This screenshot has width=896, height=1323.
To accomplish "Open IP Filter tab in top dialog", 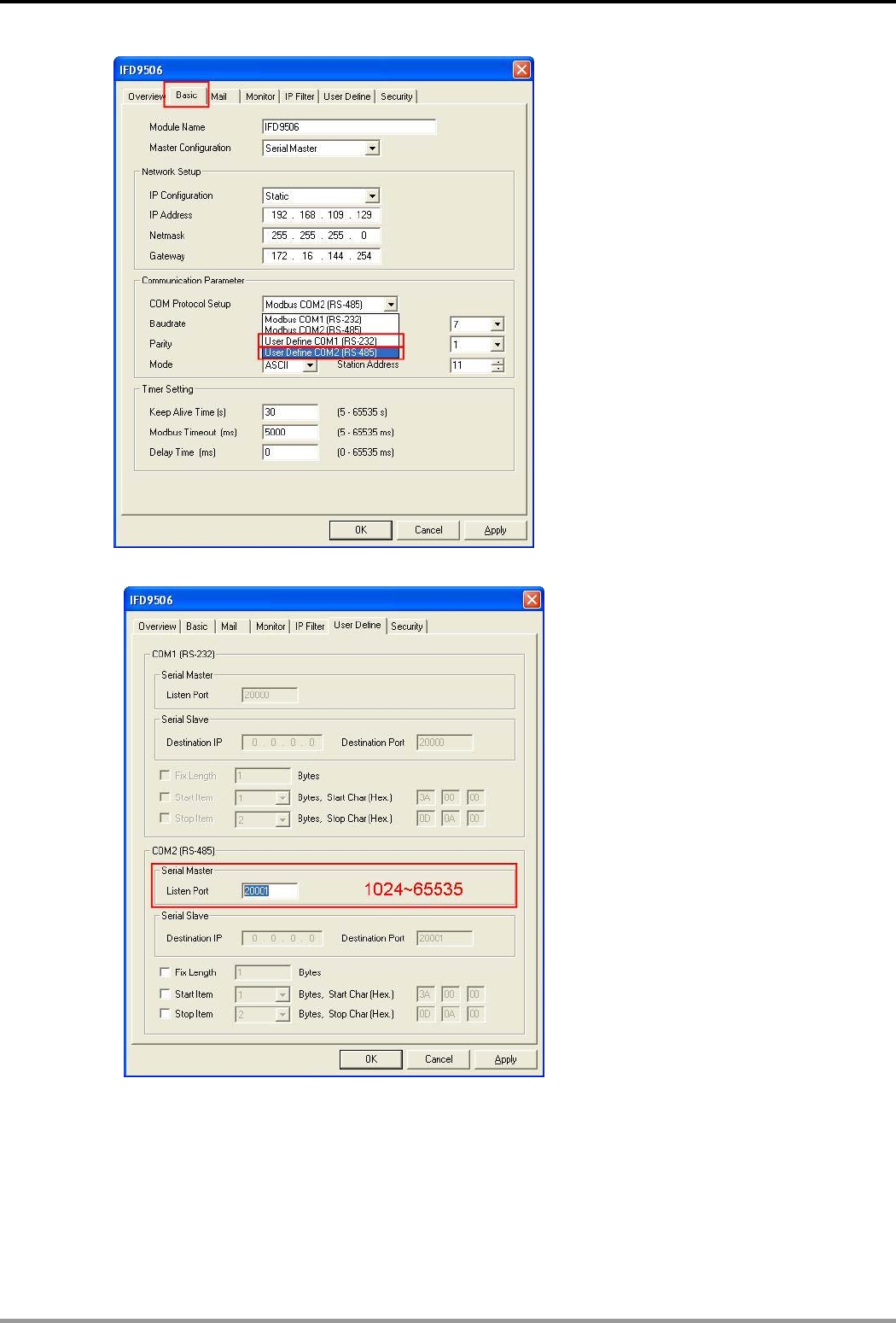I will click(x=300, y=96).
